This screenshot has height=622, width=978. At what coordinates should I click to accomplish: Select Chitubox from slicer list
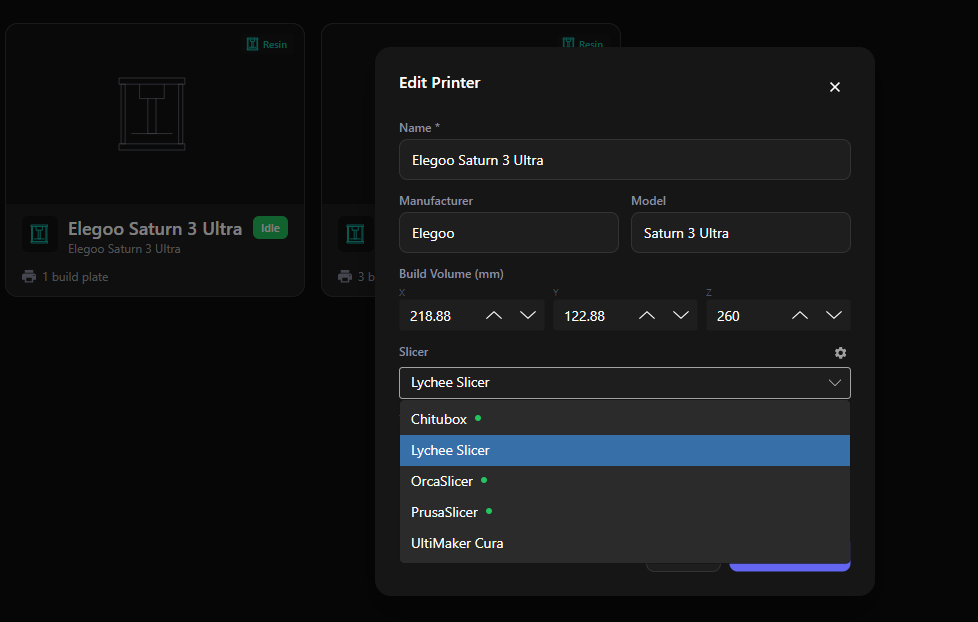(624, 419)
